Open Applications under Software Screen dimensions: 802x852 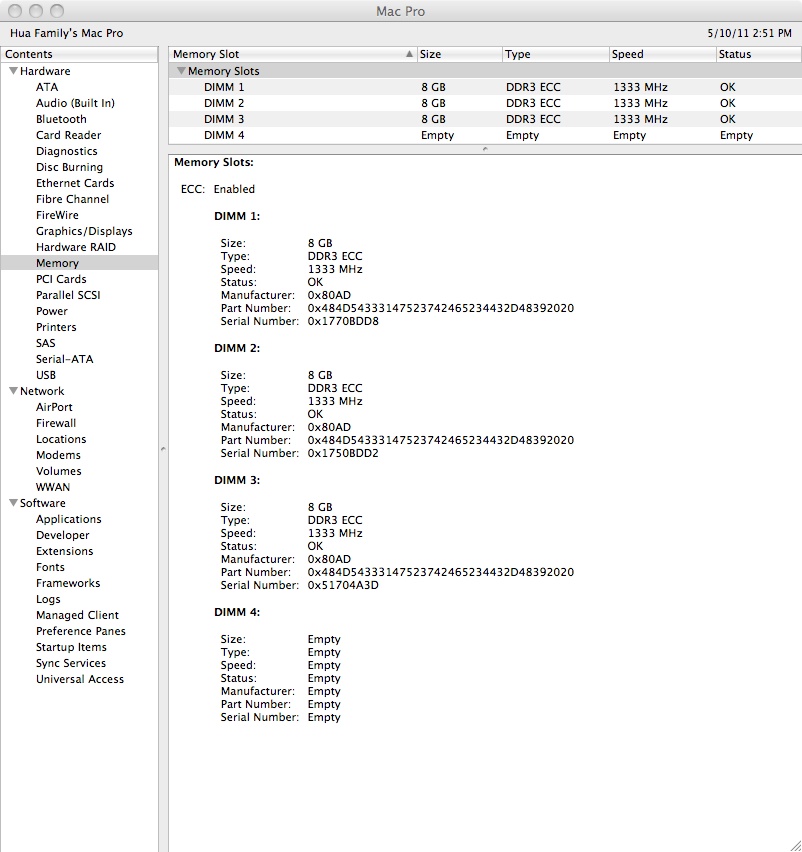[x=68, y=519]
